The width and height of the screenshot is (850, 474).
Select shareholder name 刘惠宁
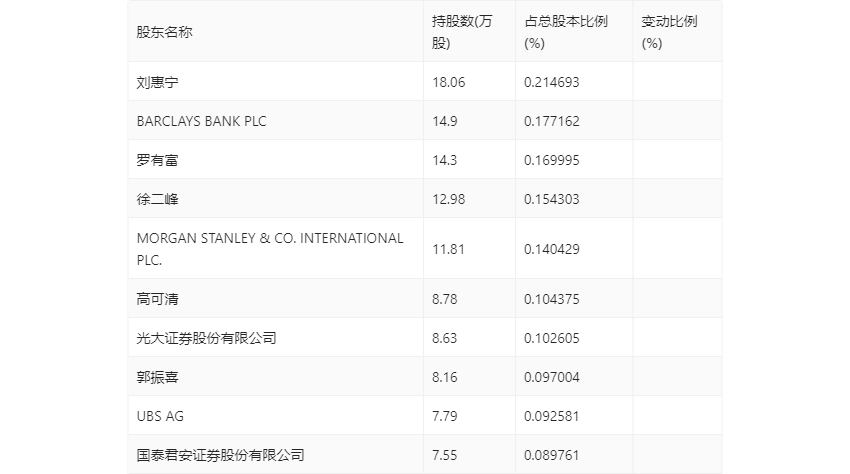click(x=157, y=82)
